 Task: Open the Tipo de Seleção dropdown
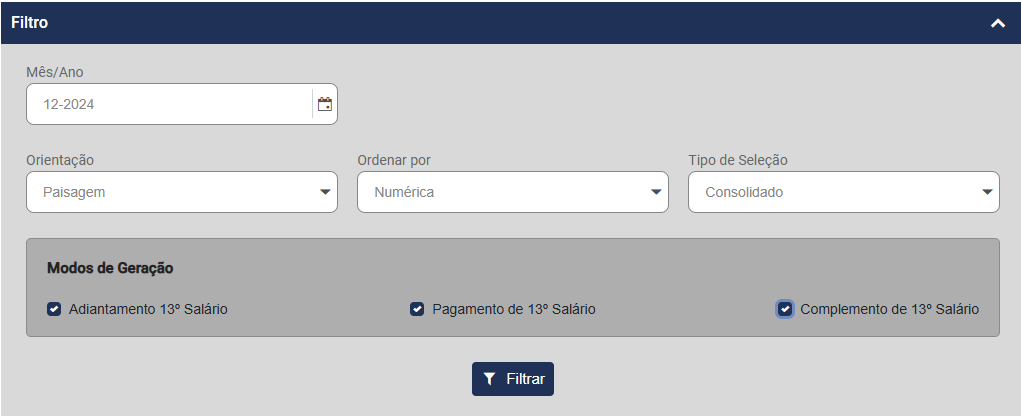pos(831,192)
